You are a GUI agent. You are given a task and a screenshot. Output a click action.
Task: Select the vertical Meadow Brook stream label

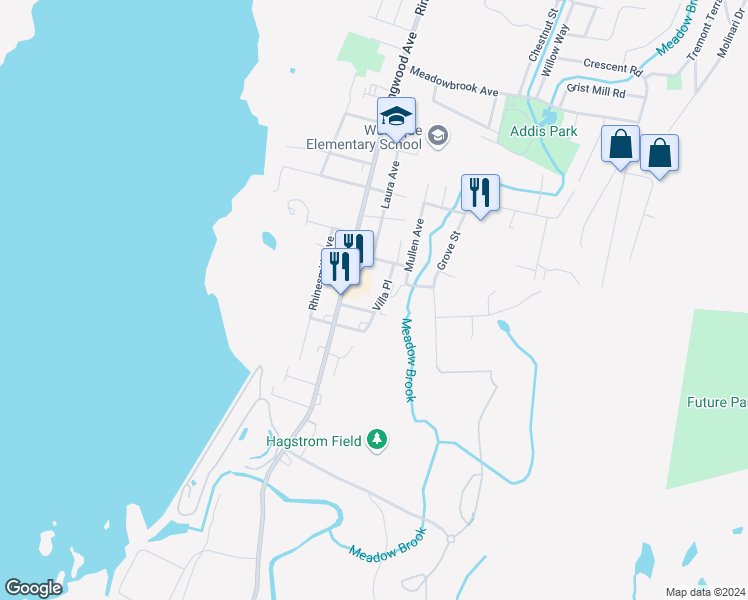[409, 360]
